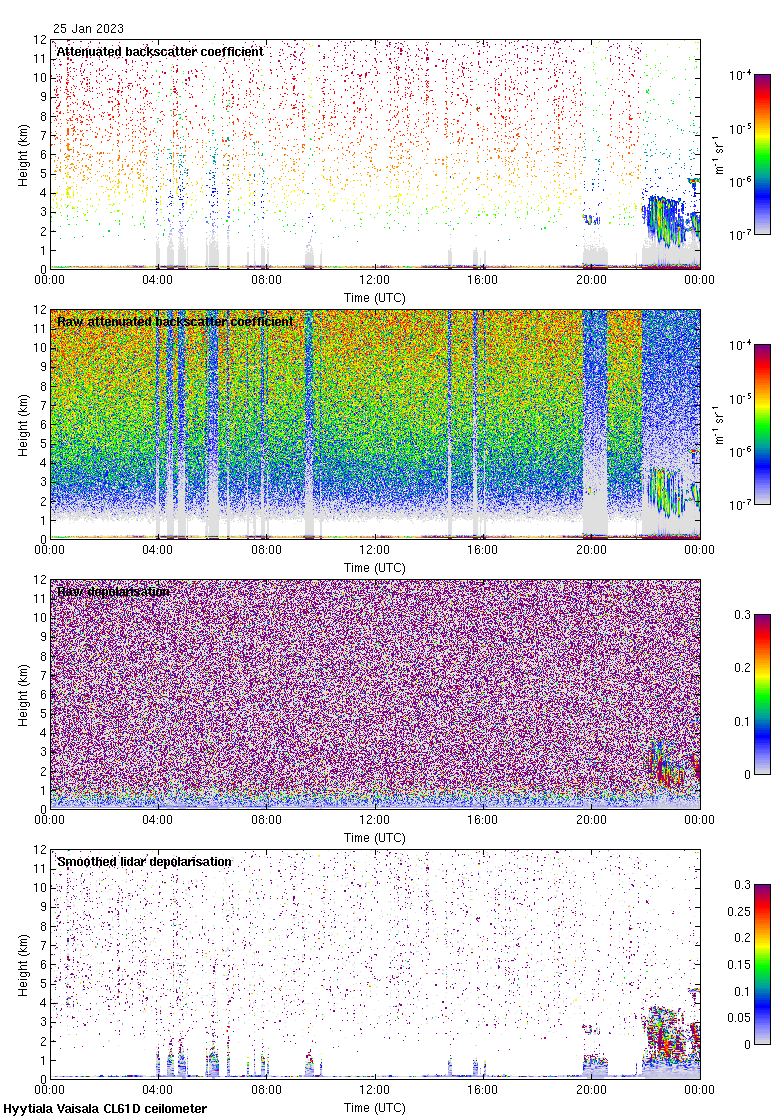Click the 'm⁻¹ sr⁻¹' unit label of the top colorbar
The image size is (780, 1120).
pos(719,154)
